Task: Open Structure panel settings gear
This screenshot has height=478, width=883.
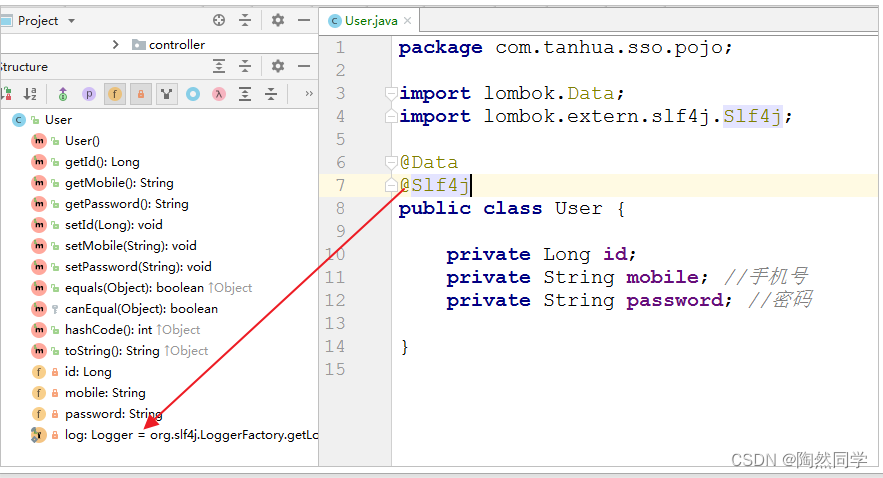Action: [x=278, y=66]
